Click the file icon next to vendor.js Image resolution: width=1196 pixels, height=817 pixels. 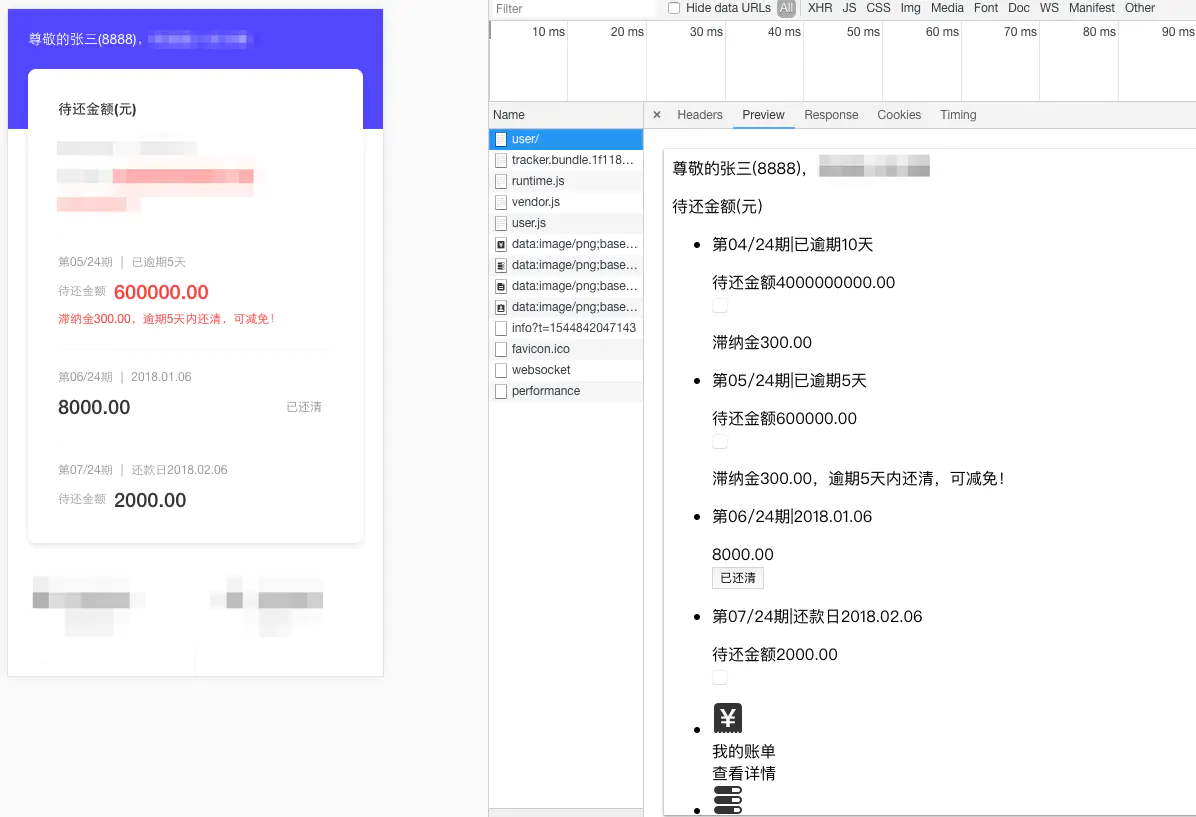click(x=501, y=202)
